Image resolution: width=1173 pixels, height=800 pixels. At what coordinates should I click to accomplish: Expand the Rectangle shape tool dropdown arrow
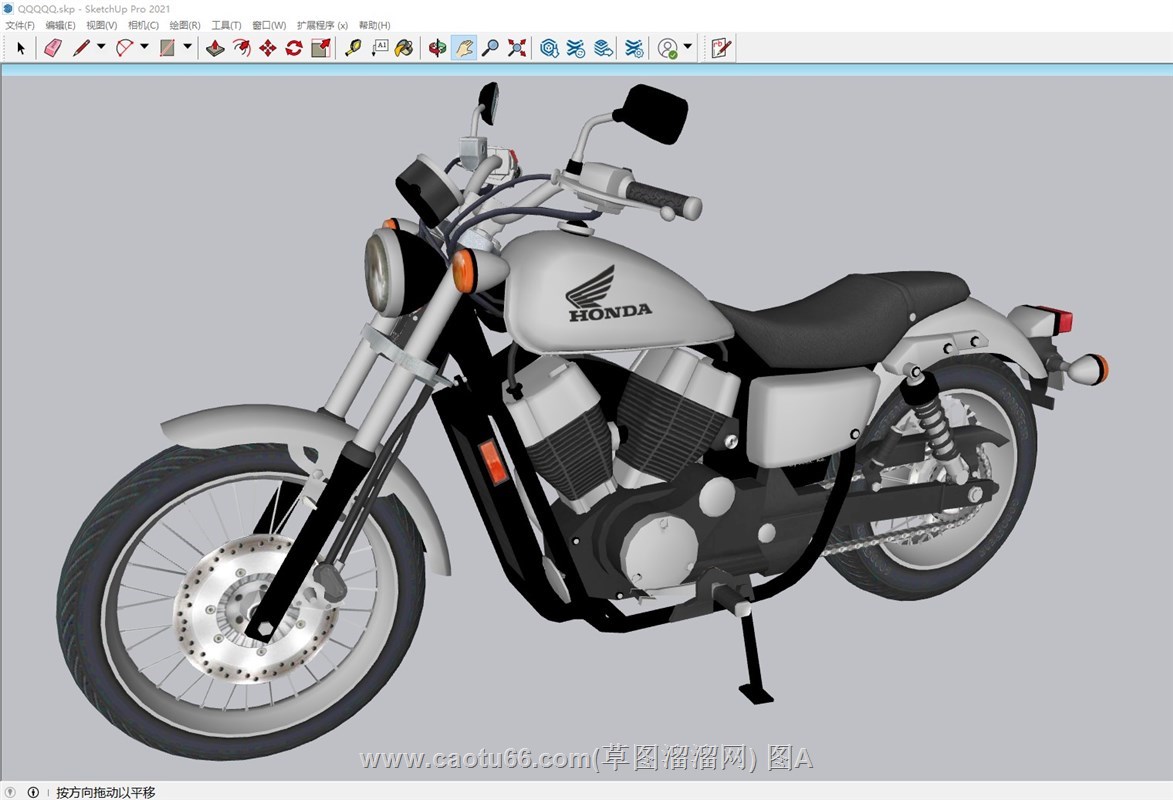click(x=188, y=47)
